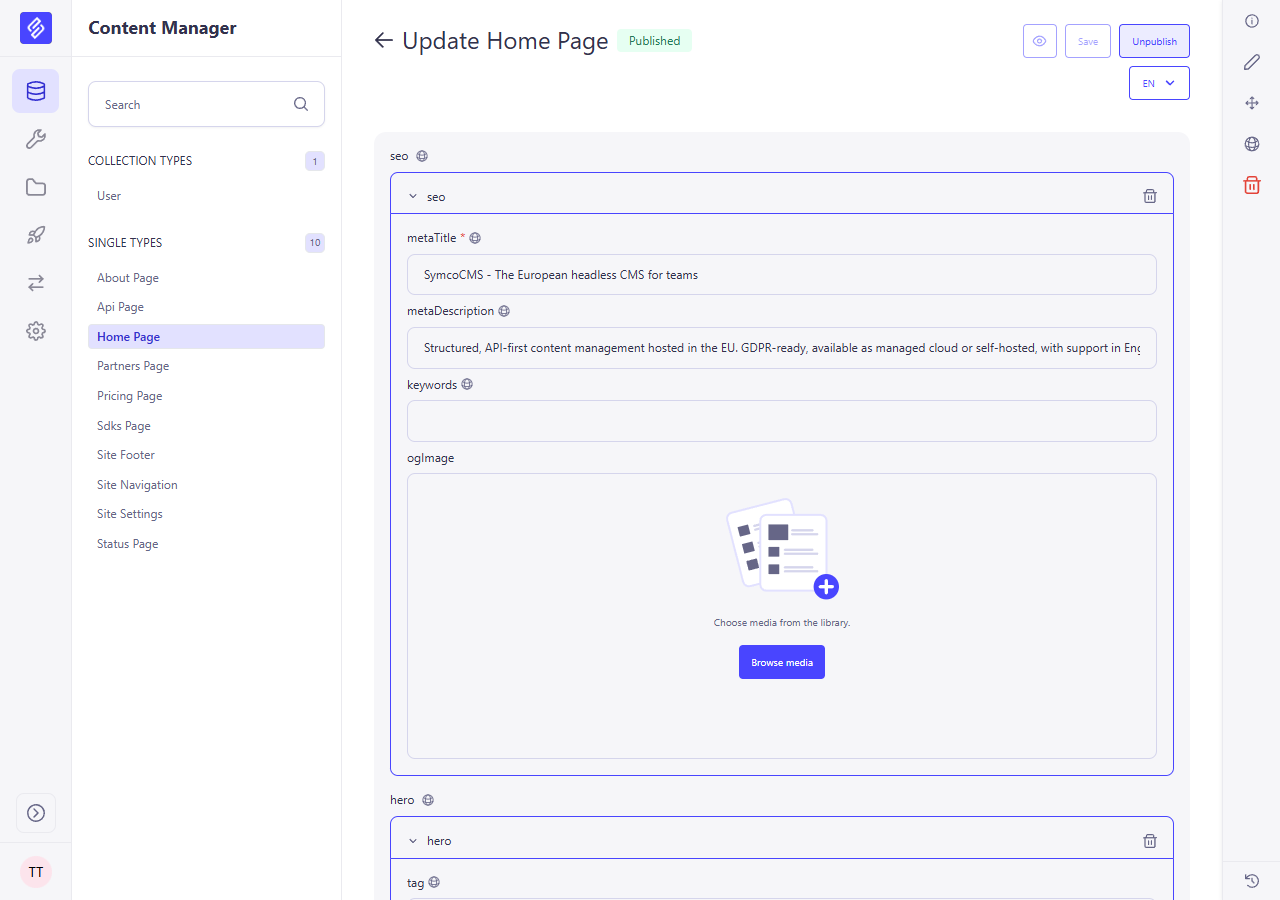The image size is (1280, 900).
Task: Click the Browse media button
Action: click(782, 662)
